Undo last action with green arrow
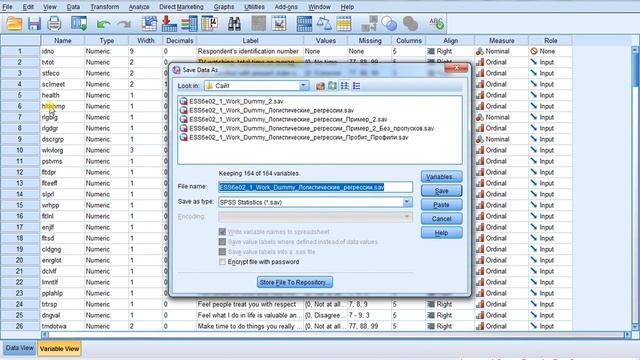 point(103,24)
